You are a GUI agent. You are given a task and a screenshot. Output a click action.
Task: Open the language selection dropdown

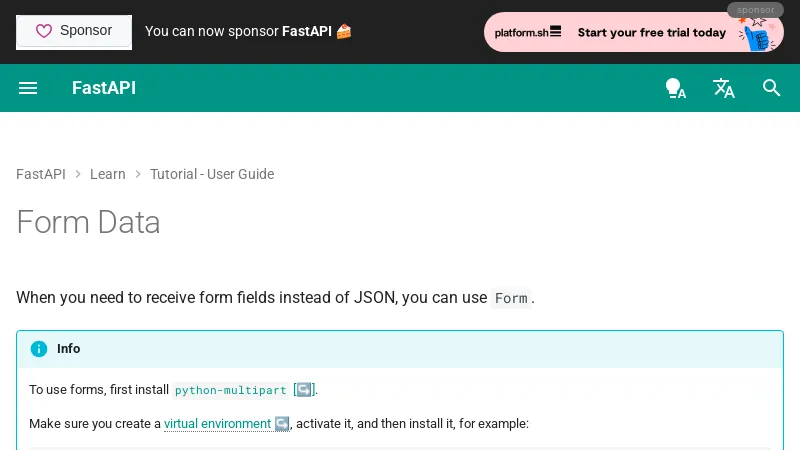coord(724,88)
